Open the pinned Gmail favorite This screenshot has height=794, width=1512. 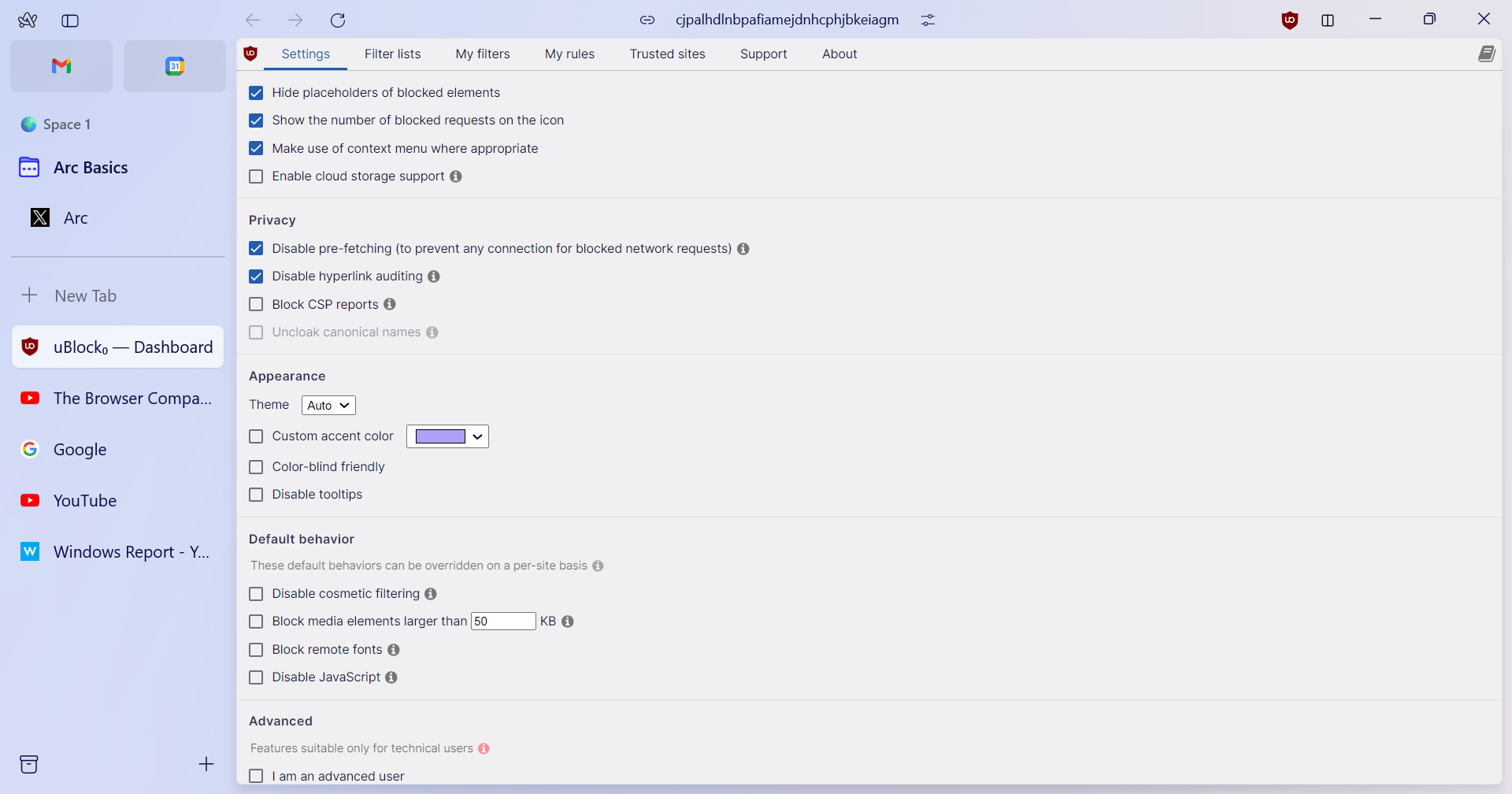pyautogui.click(x=61, y=66)
